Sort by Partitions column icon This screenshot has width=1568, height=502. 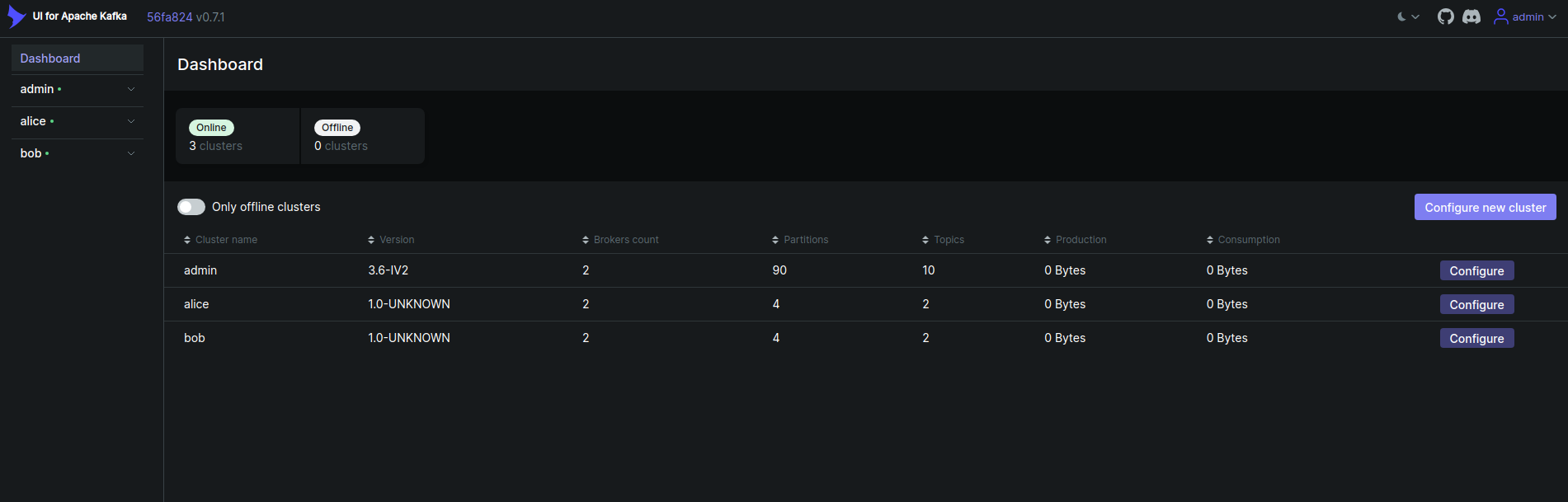(775, 240)
